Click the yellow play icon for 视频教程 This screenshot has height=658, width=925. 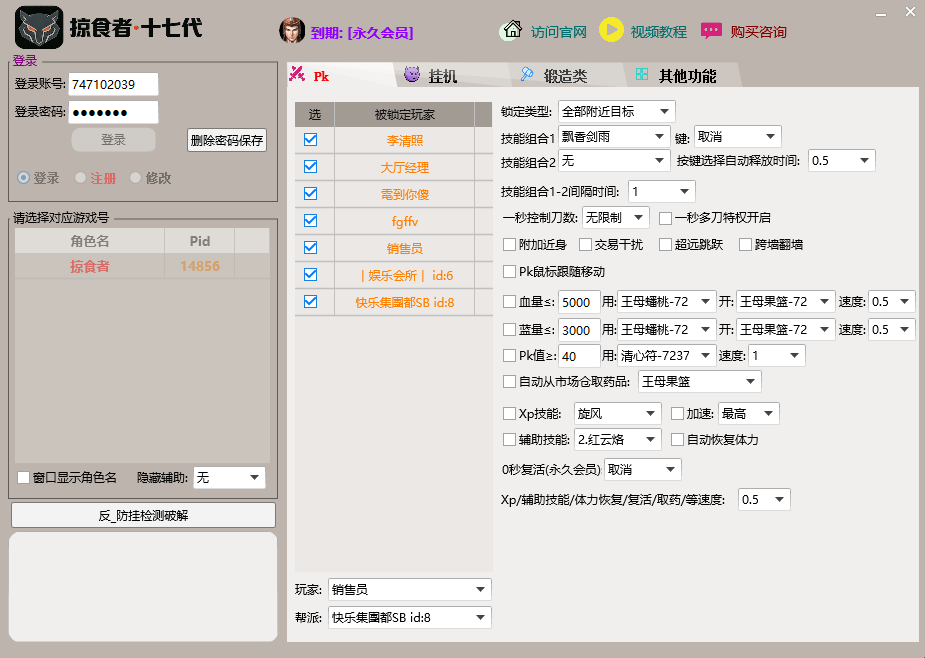612,31
